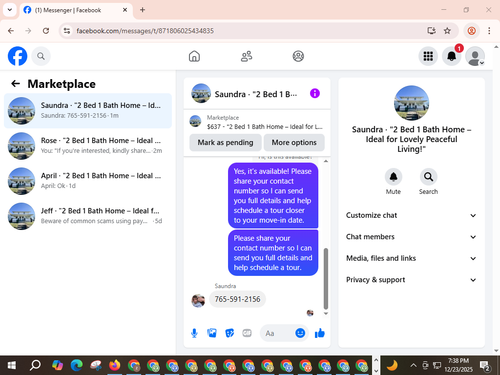Open the tab search dropdown arrow
The image size is (500, 375).
pos(10,10)
